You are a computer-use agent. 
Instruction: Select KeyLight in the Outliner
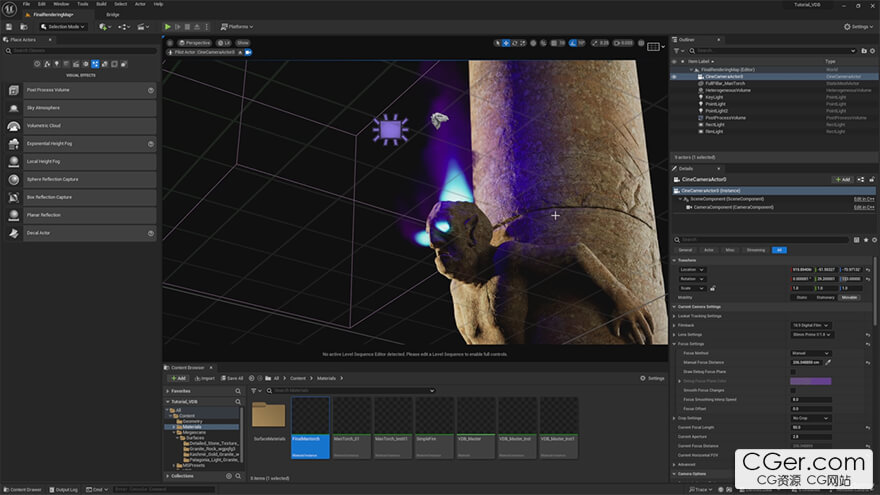pyautogui.click(x=714, y=97)
